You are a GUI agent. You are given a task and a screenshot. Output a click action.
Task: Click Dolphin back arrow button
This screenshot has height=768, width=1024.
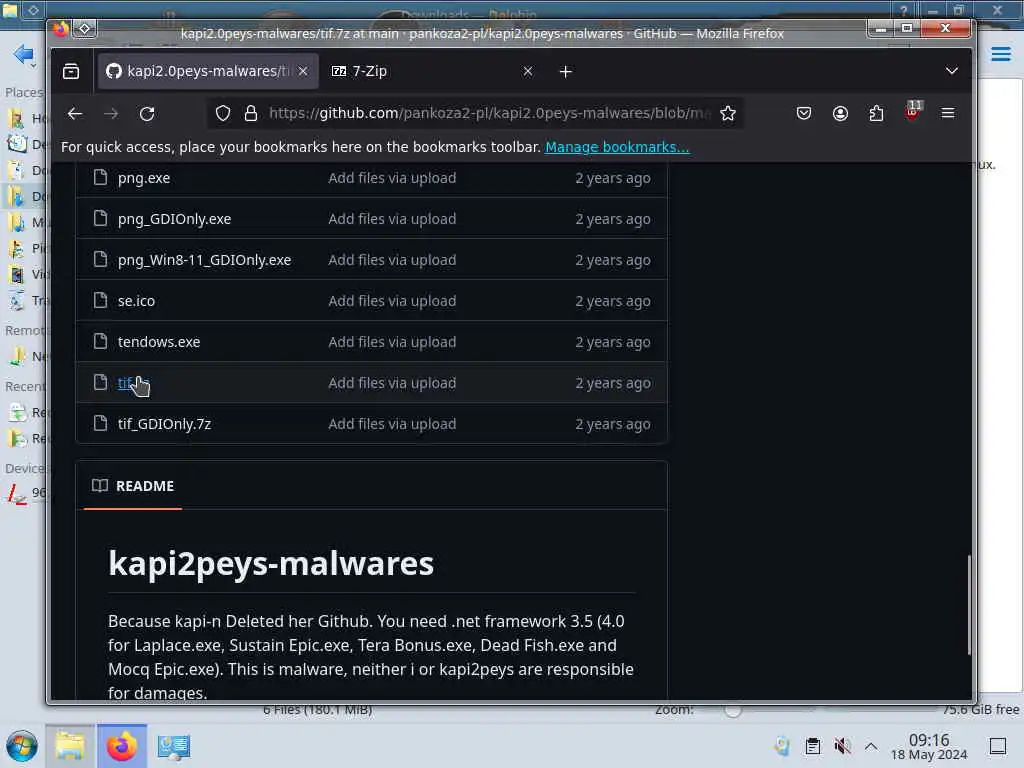[x=23, y=54]
